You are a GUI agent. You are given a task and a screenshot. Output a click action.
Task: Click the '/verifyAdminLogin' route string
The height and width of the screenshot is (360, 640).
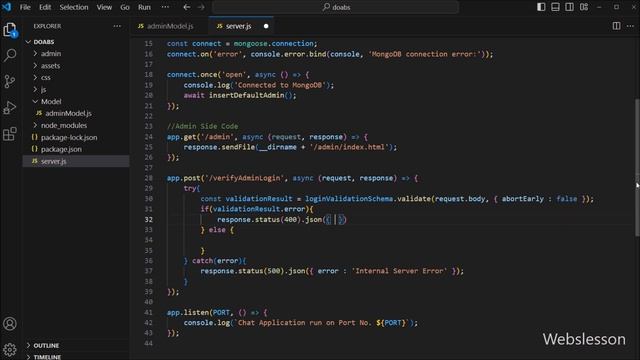244,178
